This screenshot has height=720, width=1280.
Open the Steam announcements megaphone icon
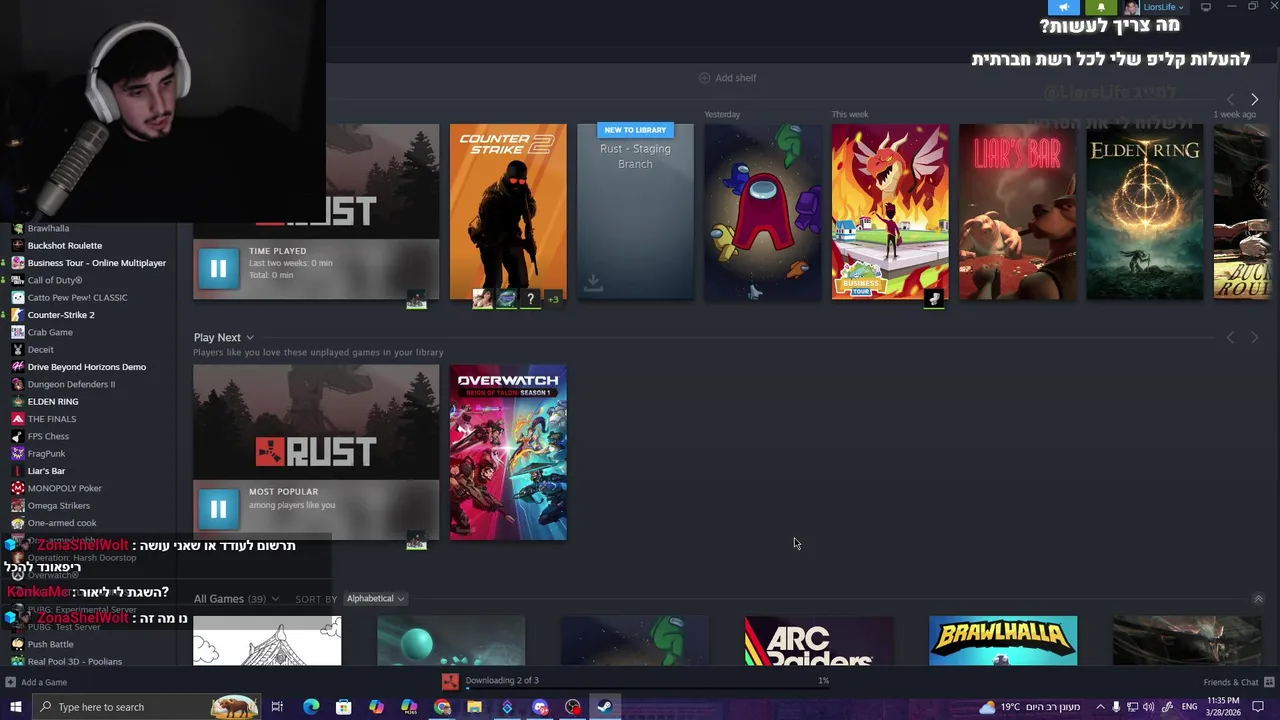click(1063, 7)
